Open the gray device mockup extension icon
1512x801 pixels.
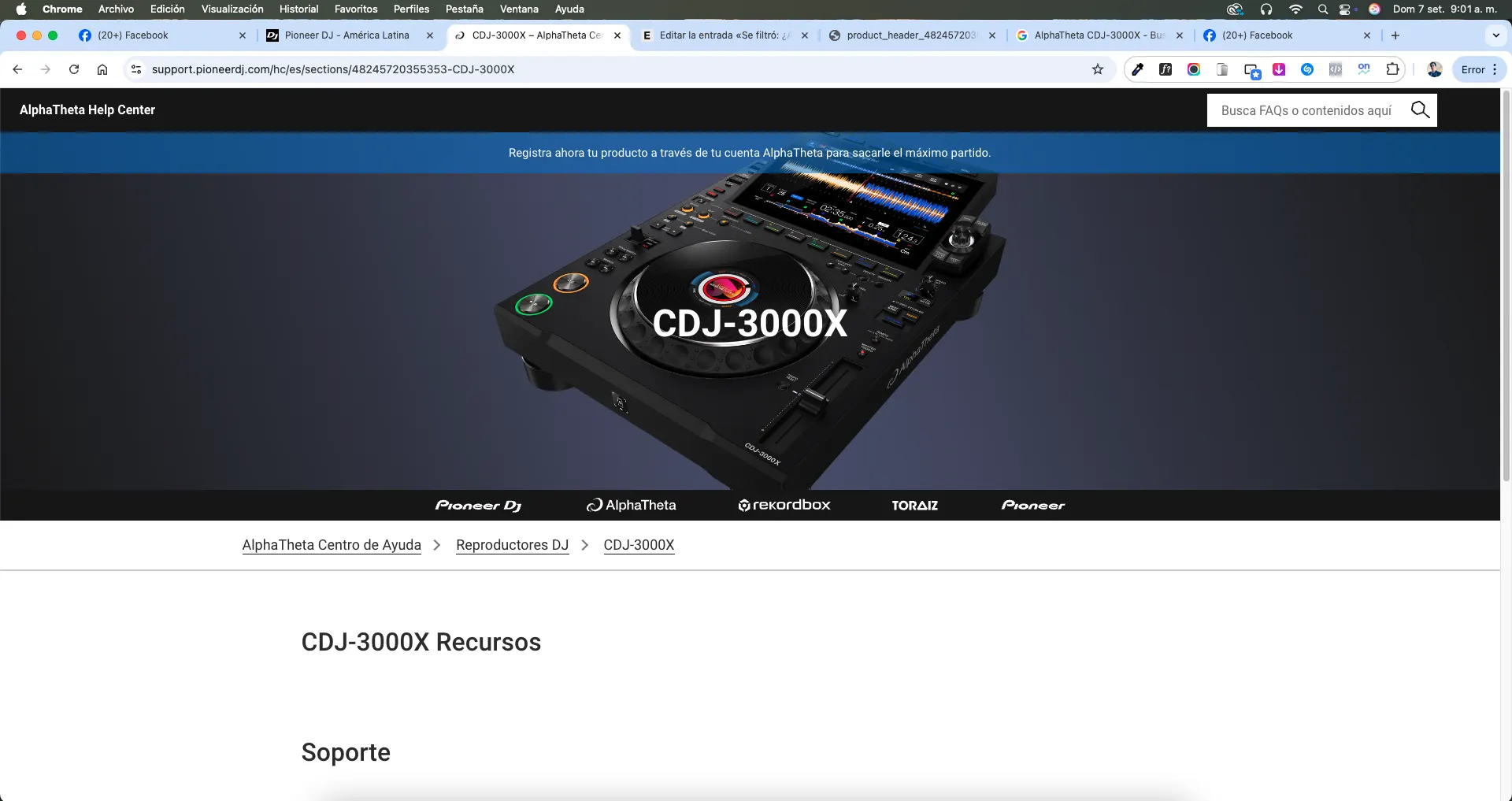(x=1222, y=69)
